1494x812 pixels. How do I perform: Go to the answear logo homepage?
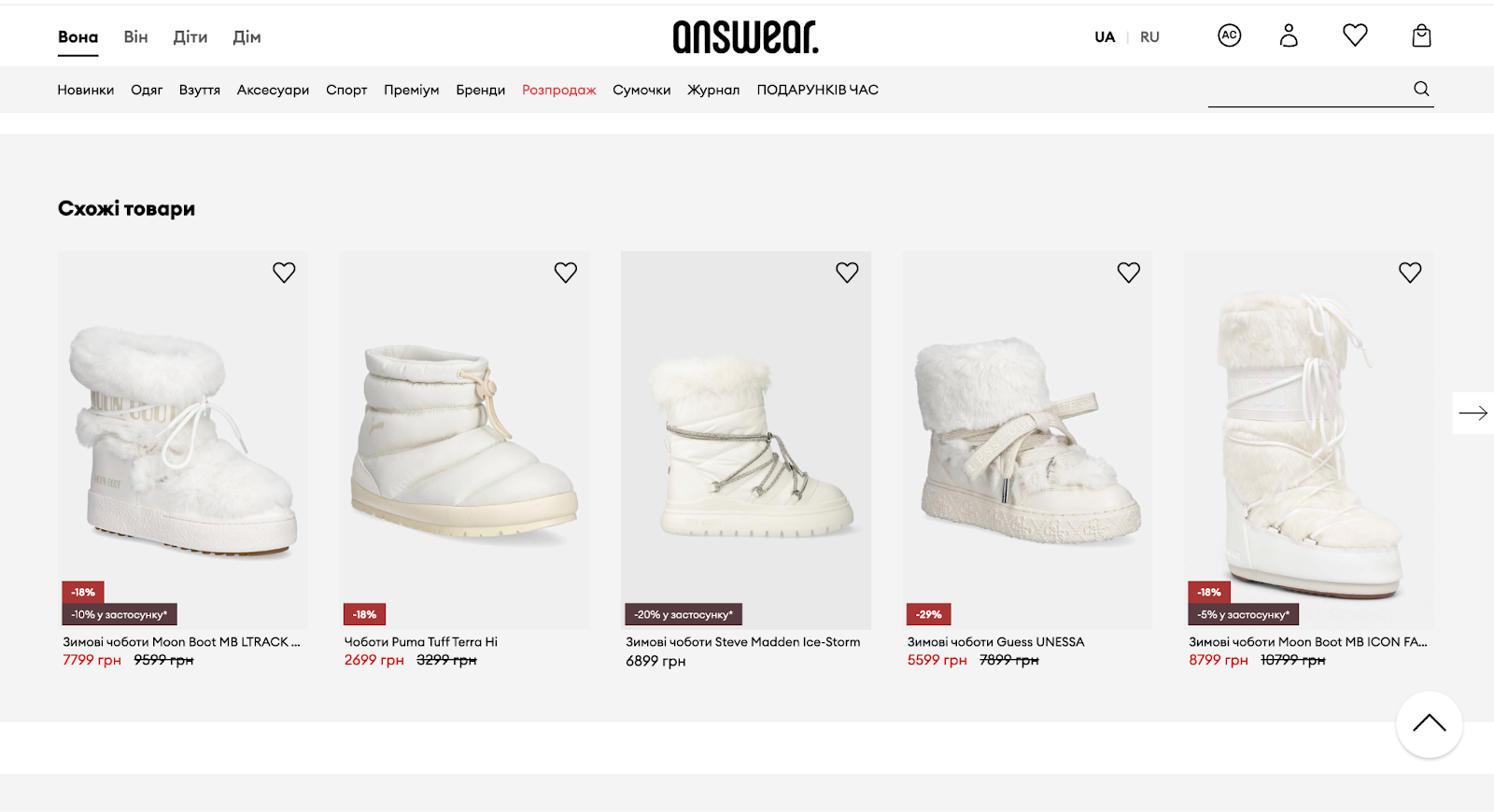tap(745, 37)
